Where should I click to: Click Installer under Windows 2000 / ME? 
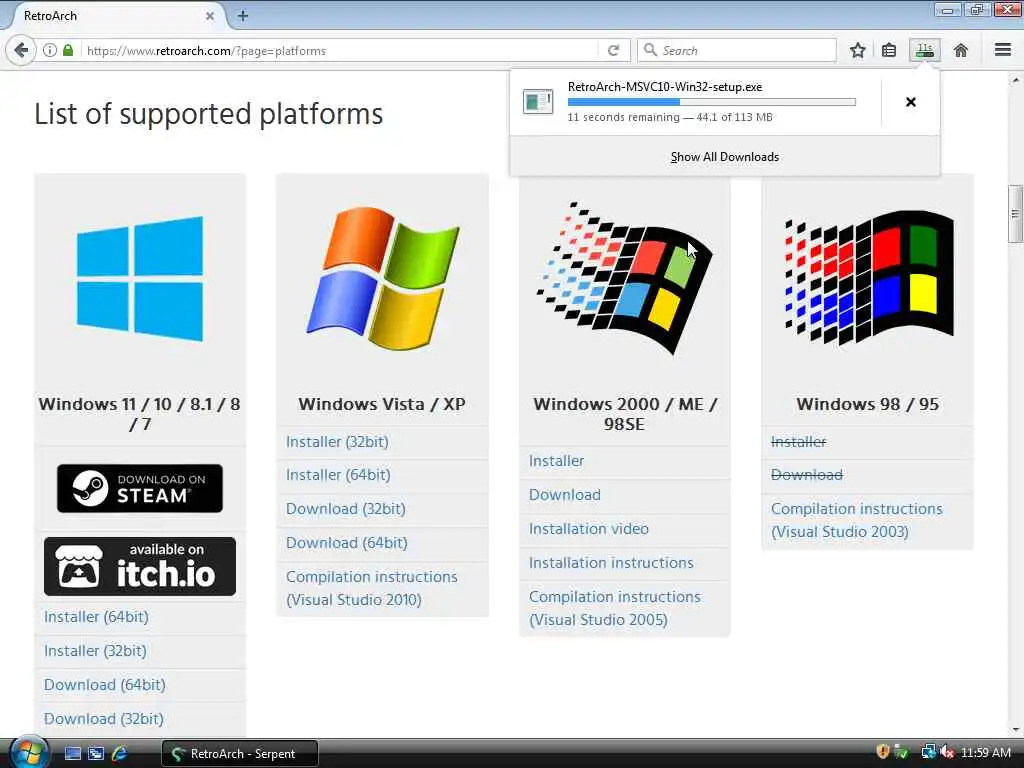pyautogui.click(x=556, y=461)
